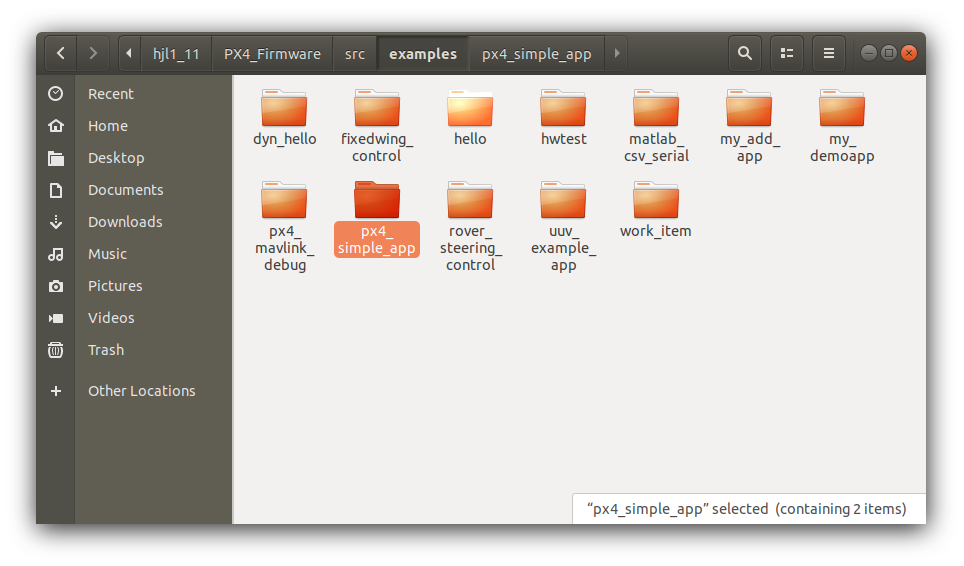The height and width of the screenshot is (566, 964).
Task: Click the my_demoapp file name
Action: coord(842,147)
